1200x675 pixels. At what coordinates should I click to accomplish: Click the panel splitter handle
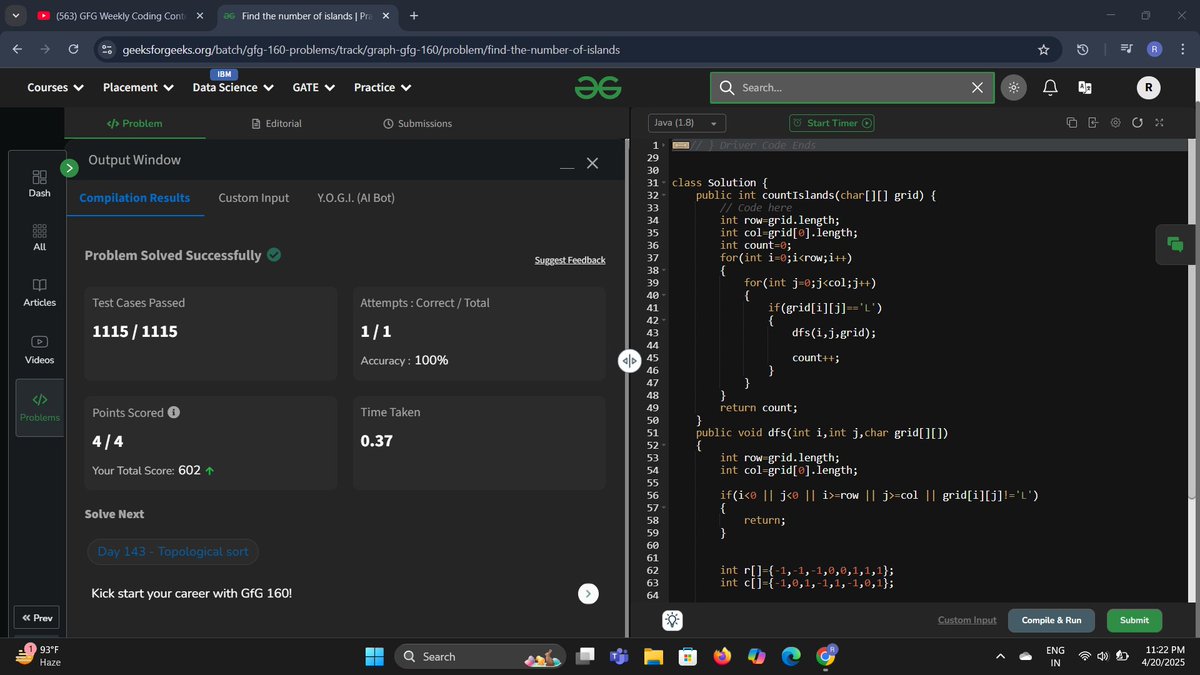628,361
